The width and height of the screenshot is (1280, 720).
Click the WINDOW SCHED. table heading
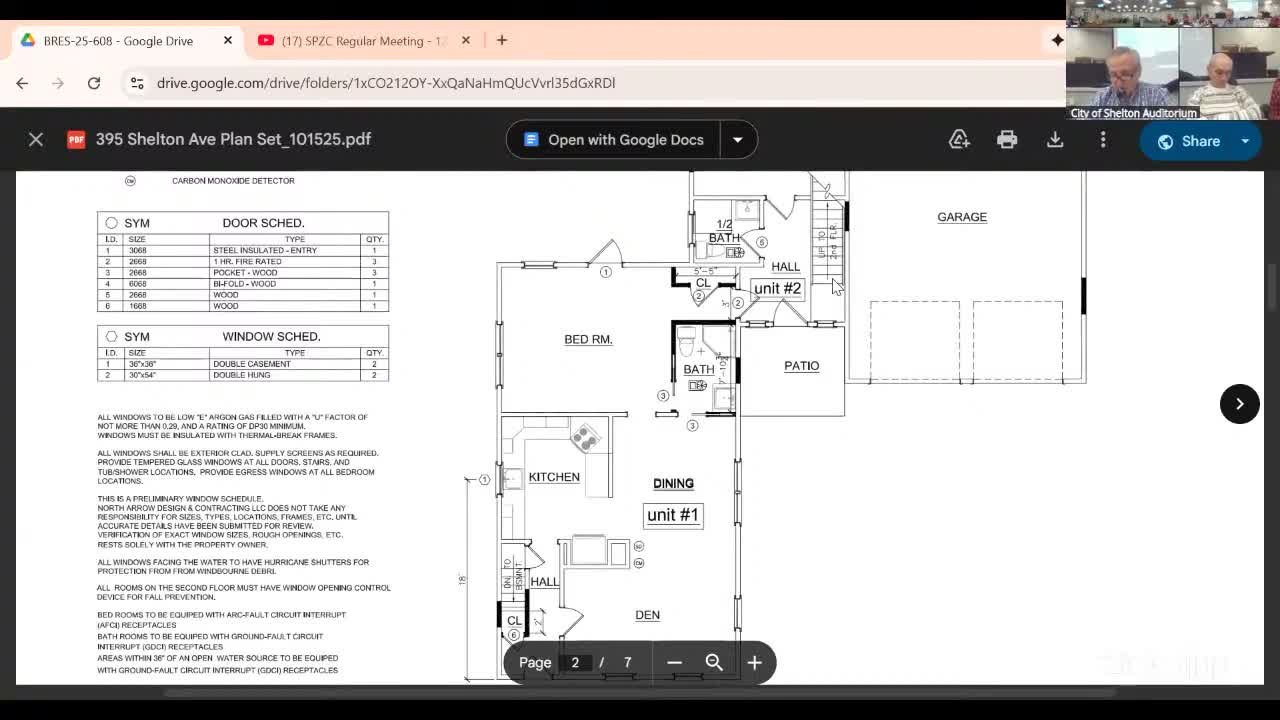(271, 337)
